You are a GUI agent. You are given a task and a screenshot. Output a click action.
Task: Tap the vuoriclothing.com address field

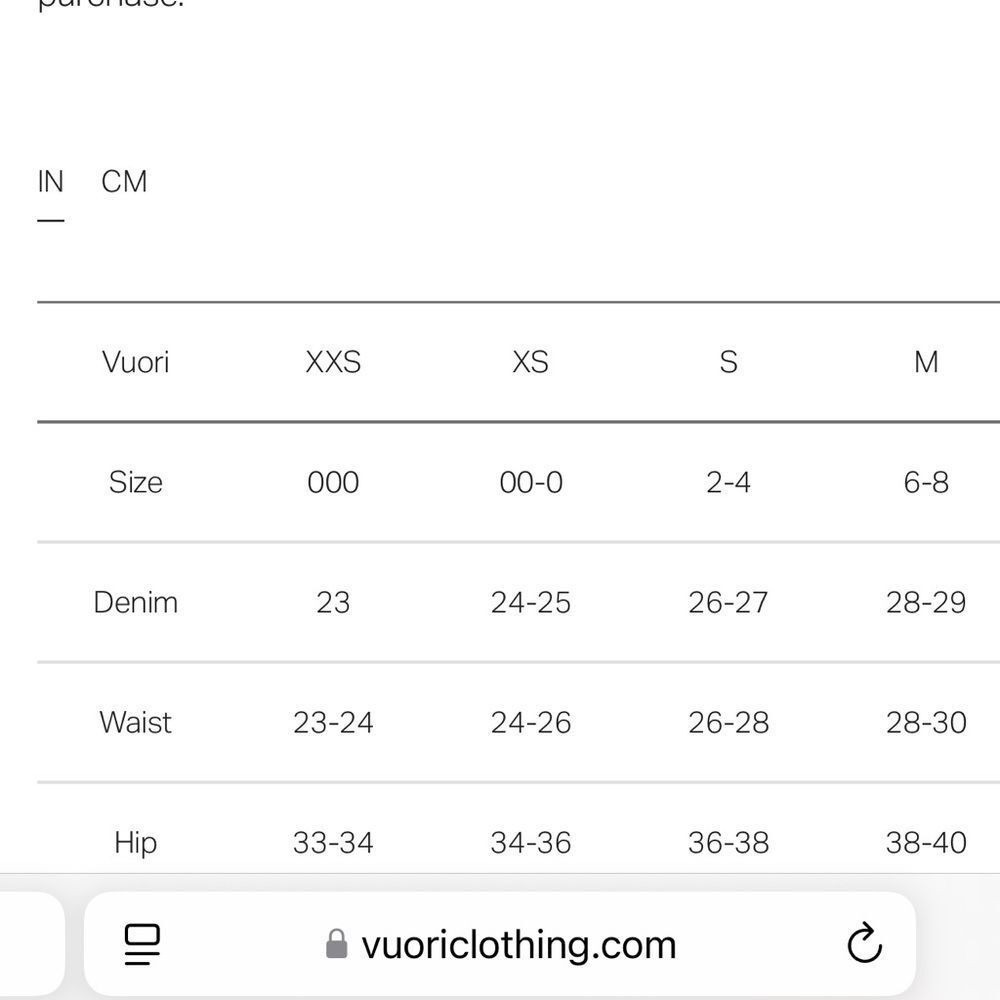click(x=500, y=944)
